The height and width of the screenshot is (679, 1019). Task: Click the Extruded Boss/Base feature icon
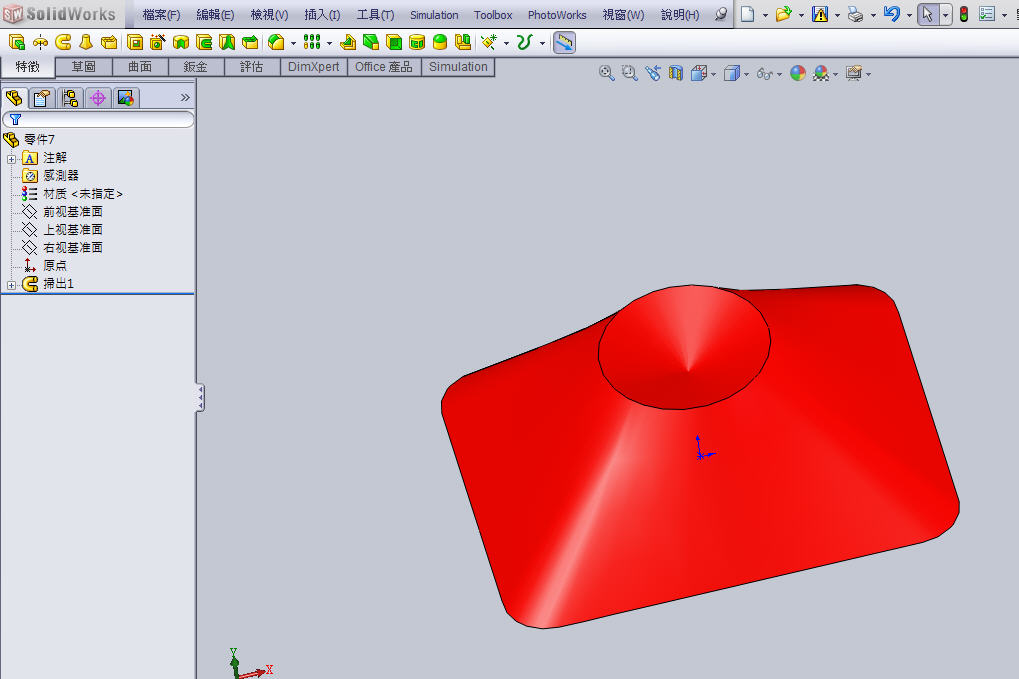pyautogui.click(x=17, y=43)
